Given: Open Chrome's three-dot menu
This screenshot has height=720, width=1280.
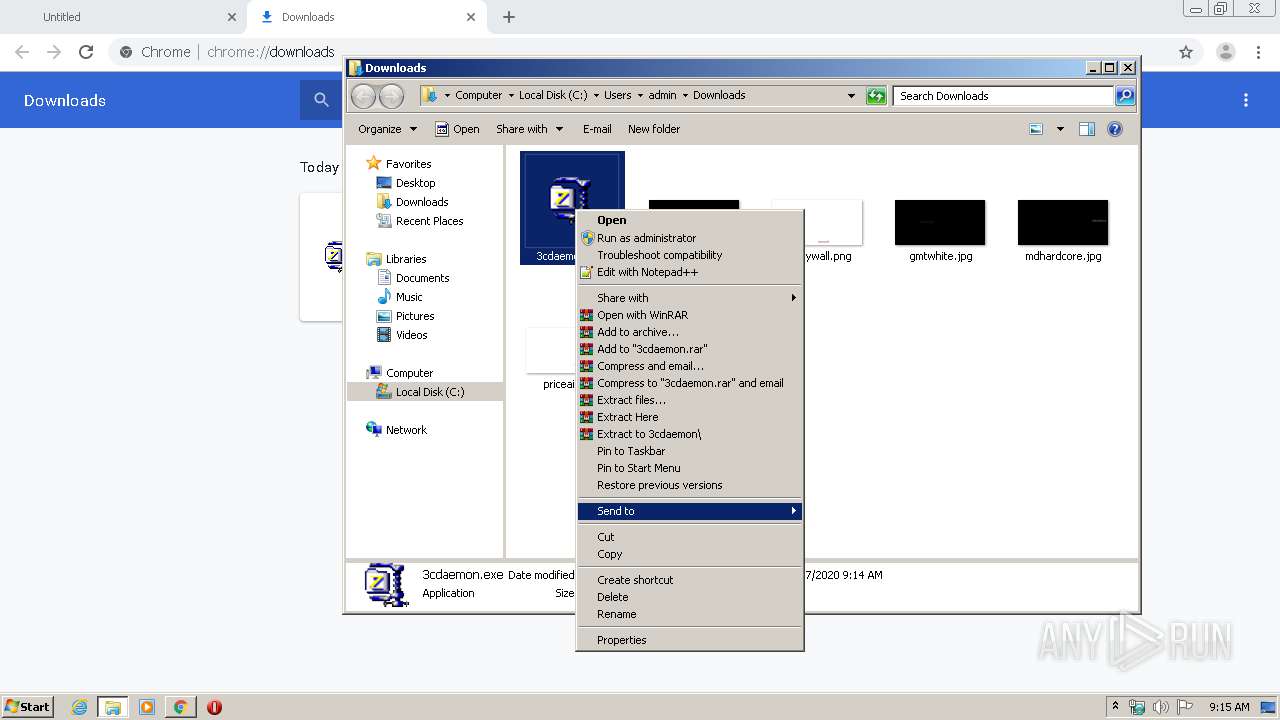Looking at the screenshot, I should coord(1258,52).
